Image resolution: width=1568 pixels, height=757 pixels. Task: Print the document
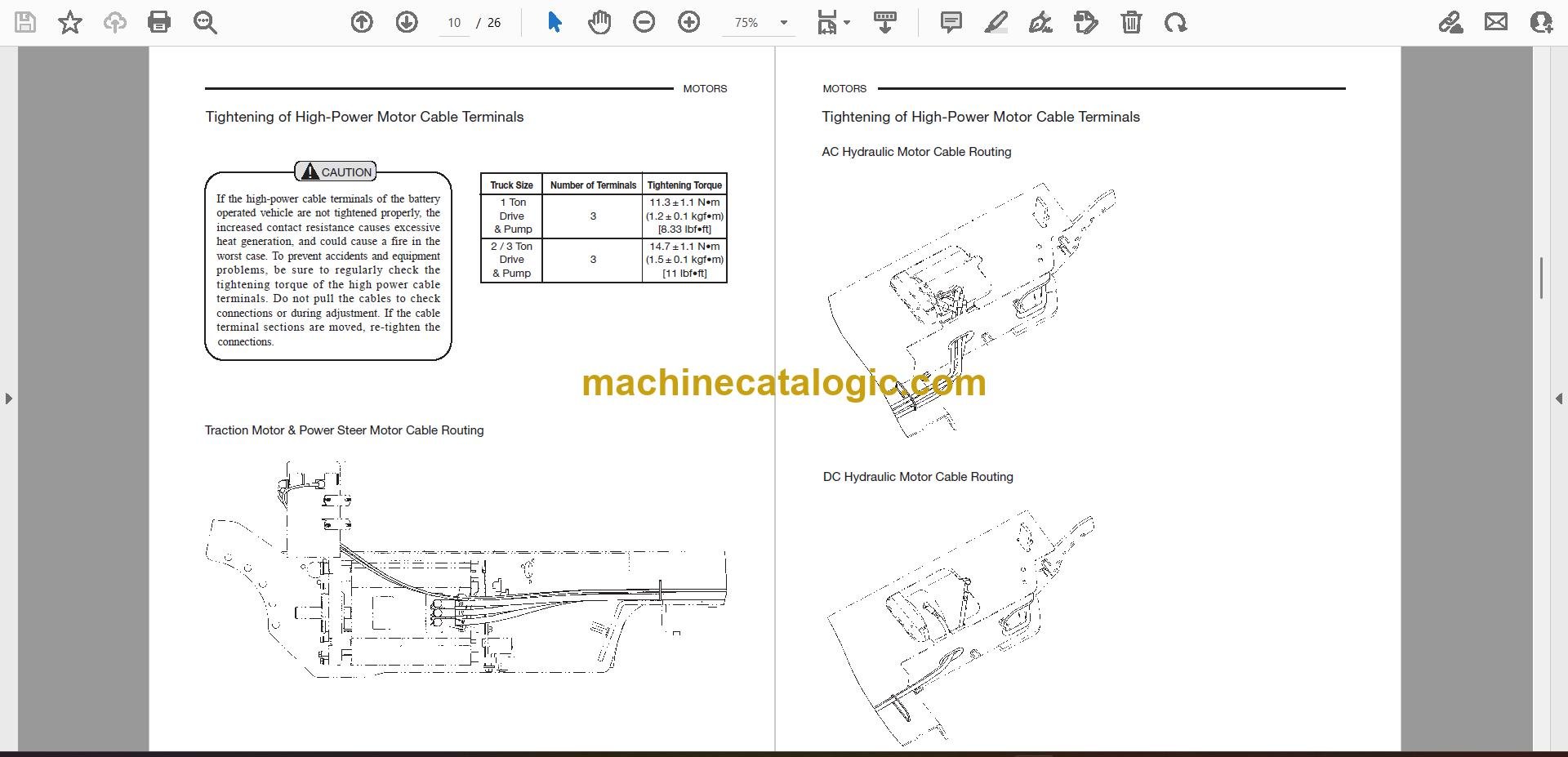159,22
